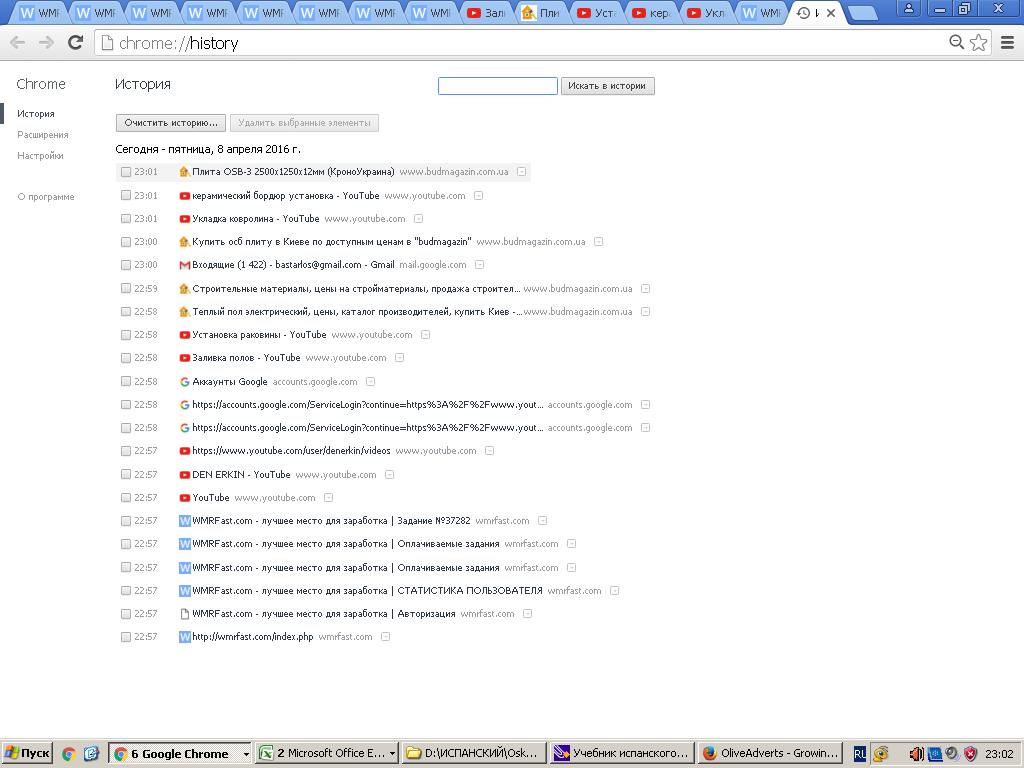Open dropdown menu for Аккаунты Google entry
Image resolution: width=1024 pixels, height=768 pixels.
click(370, 382)
